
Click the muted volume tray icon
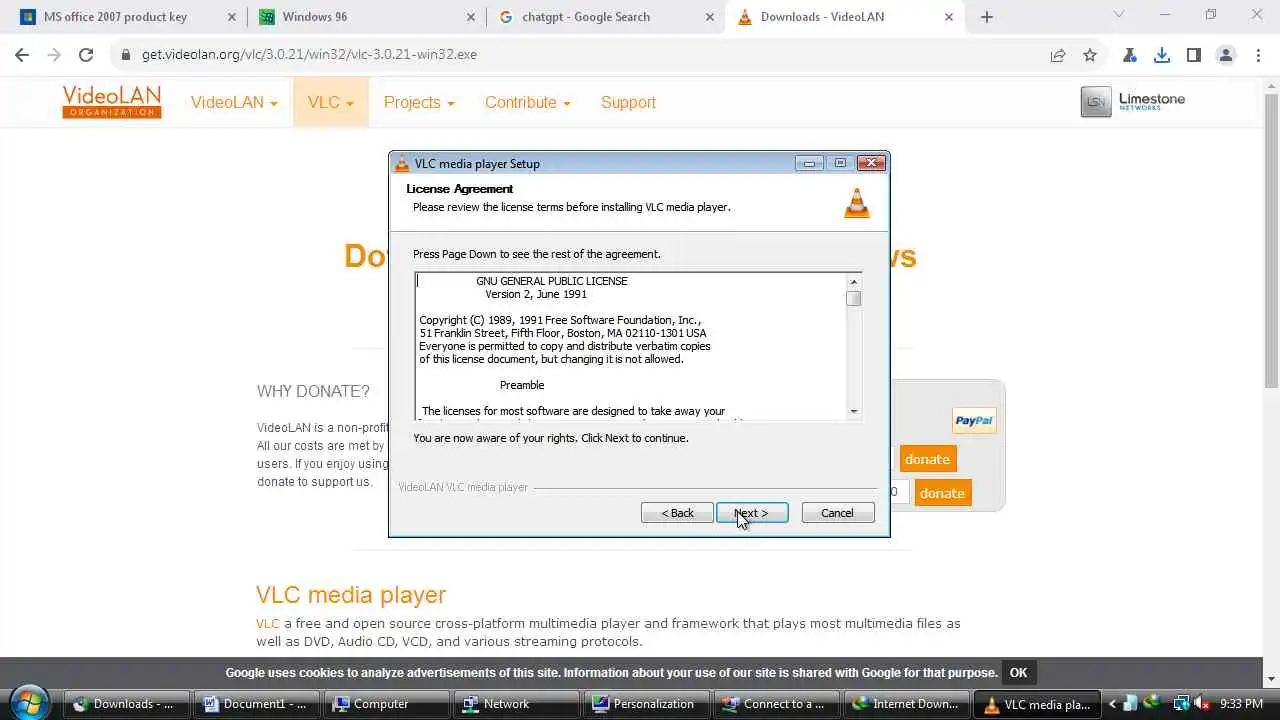point(1200,703)
